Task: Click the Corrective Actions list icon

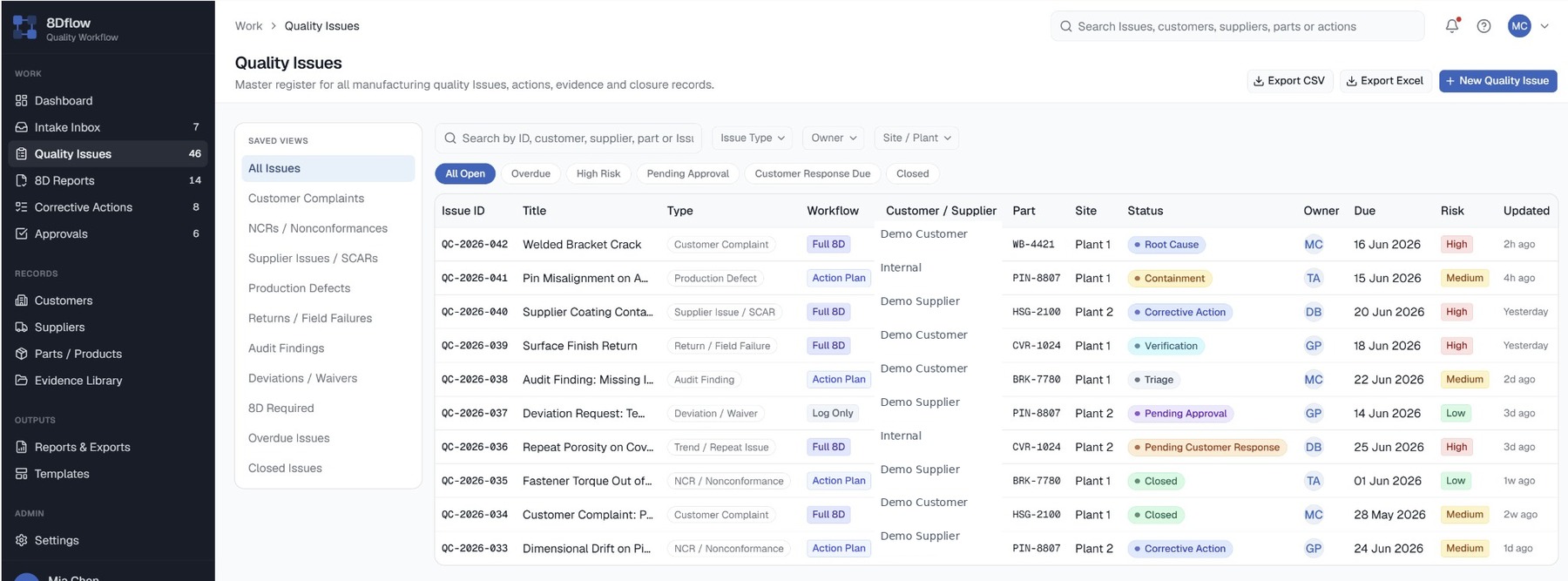Action: coord(22,207)
